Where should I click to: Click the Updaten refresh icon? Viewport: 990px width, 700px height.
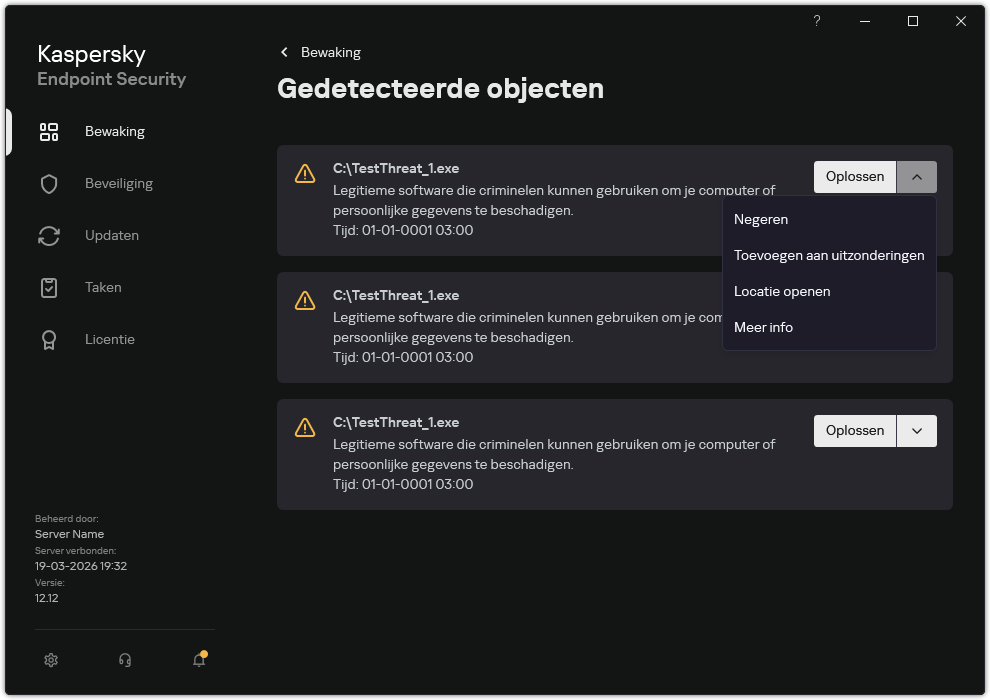coord(48,235)
